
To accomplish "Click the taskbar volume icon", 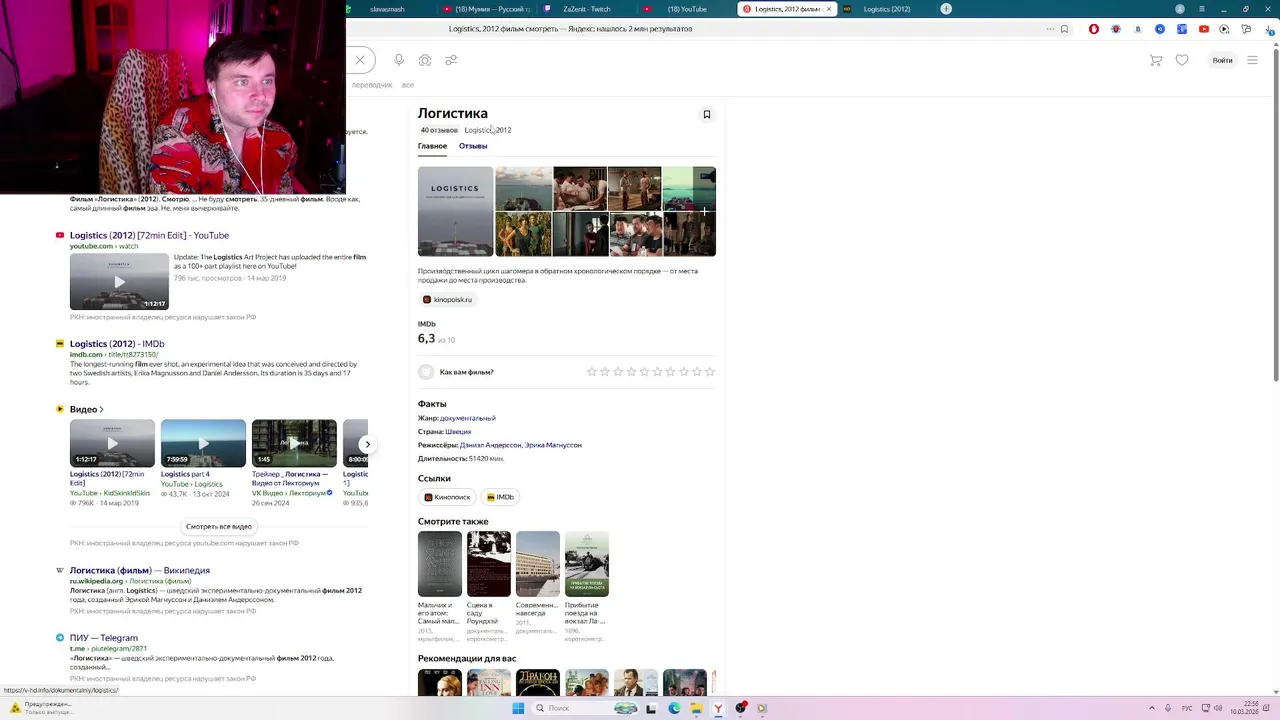I will coord(1218,708).
